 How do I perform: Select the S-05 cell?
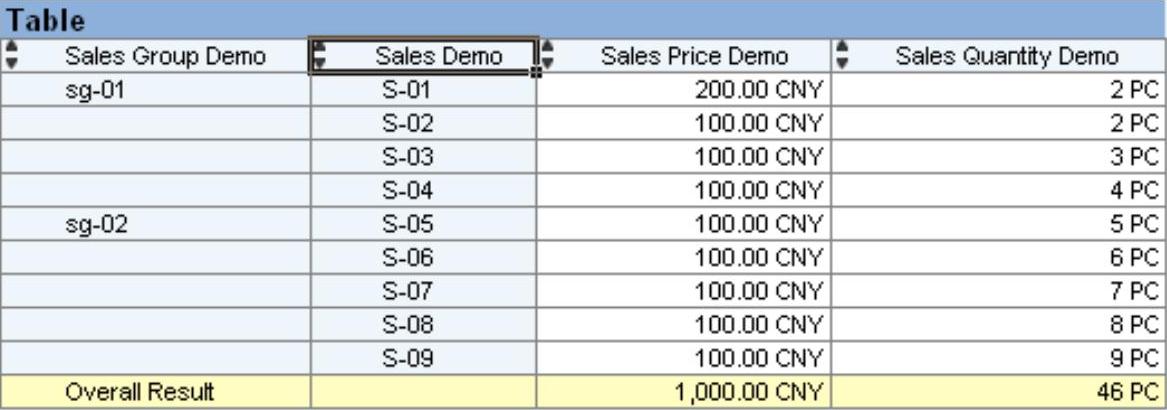(x=406, y=225)
